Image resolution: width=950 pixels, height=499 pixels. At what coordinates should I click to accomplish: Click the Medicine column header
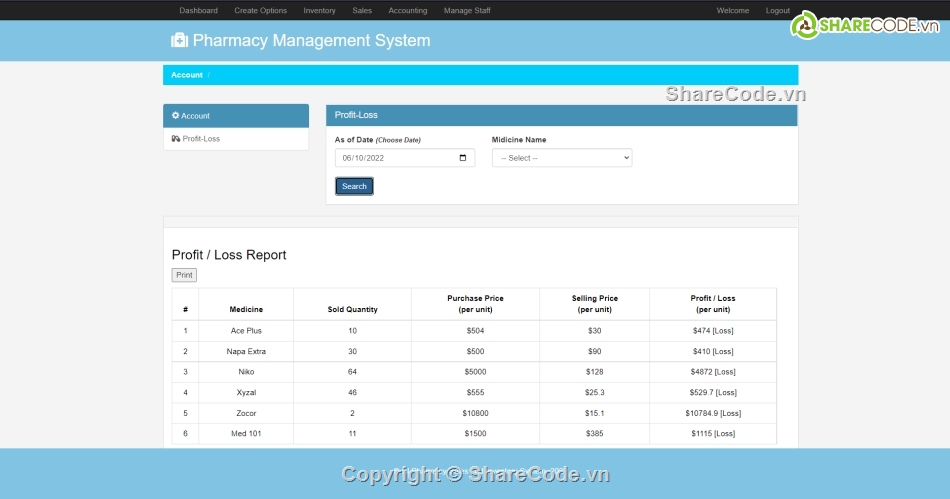[x=246, y=310]
